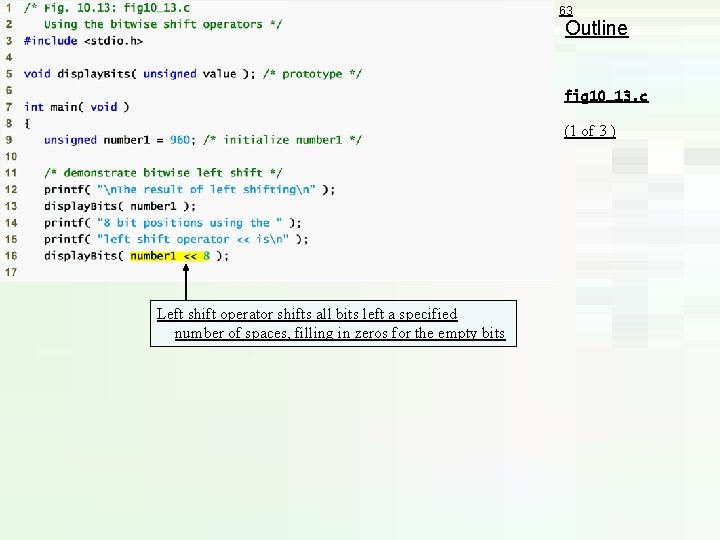The height and width of the screenshot is (540, 720).
Task: Click the printf '8 bit positions using the' line
Action: 173,223
